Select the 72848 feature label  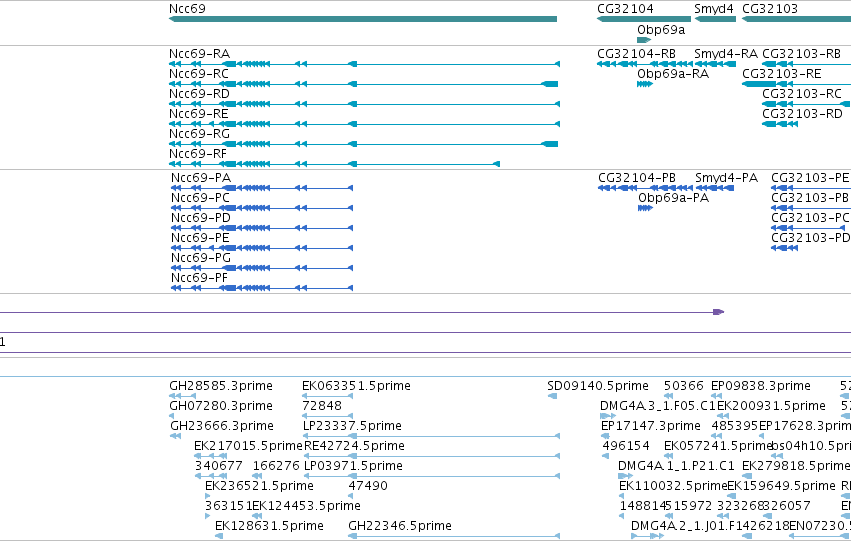(322, 406)
